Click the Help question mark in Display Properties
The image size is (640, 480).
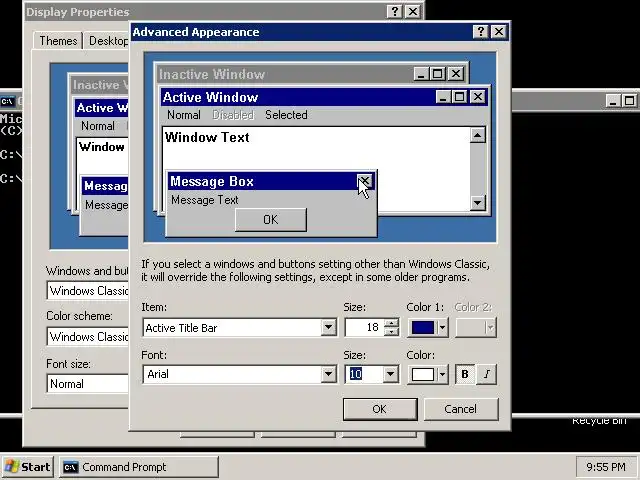[x=395, y=11]
